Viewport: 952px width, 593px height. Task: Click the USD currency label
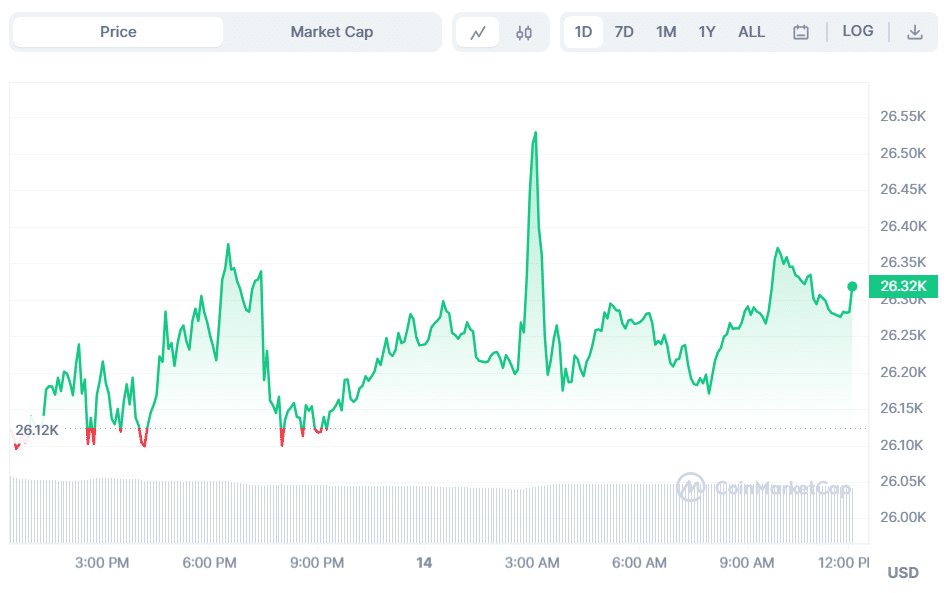tap(903, 573)
